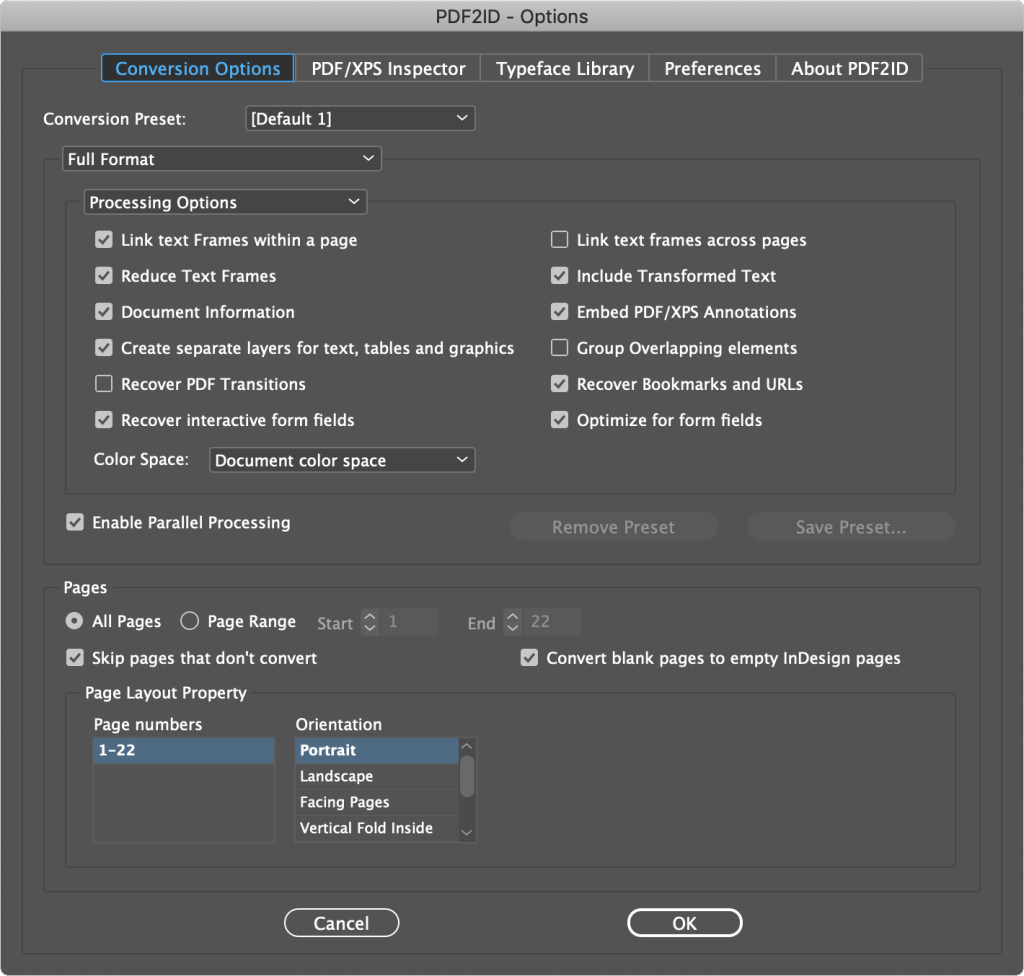Click the Cancel button

[x=342, y=922]
